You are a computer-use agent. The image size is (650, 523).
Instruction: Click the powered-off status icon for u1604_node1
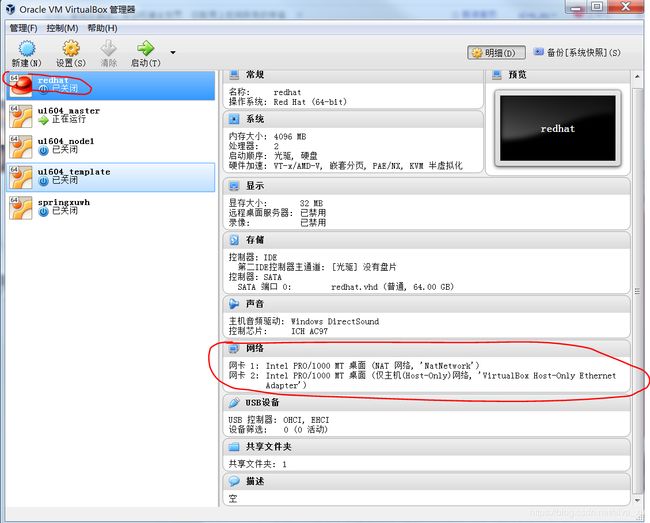[44, 151]
